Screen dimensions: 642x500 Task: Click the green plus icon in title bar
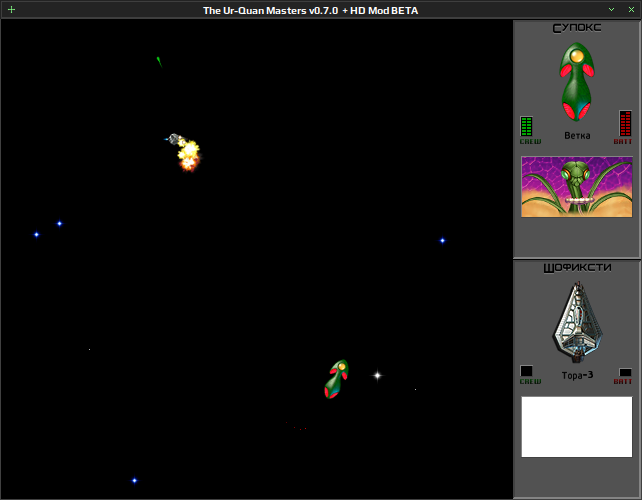tap(11, 9)
